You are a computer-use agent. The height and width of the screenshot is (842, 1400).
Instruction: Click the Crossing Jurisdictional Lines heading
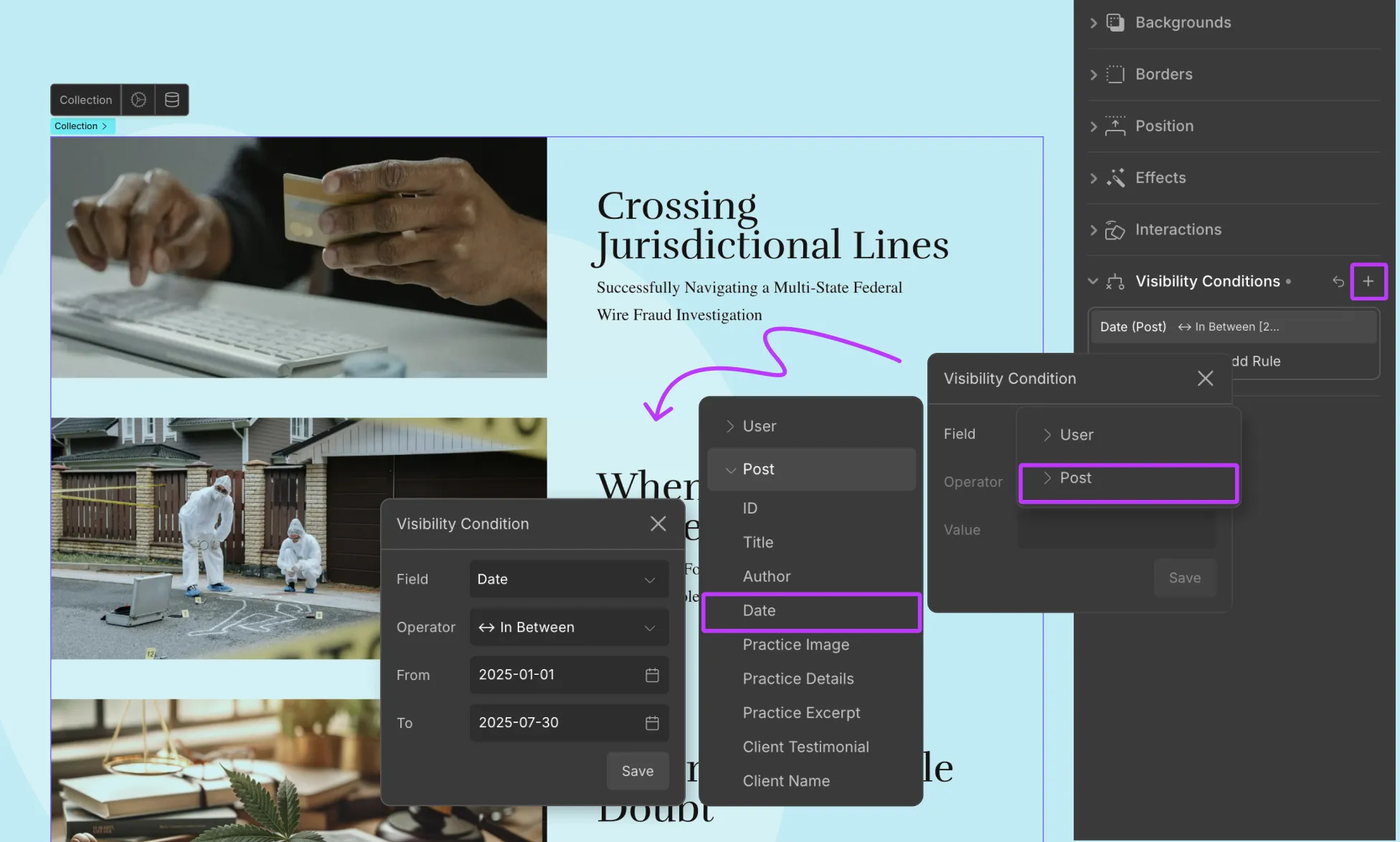772,225
